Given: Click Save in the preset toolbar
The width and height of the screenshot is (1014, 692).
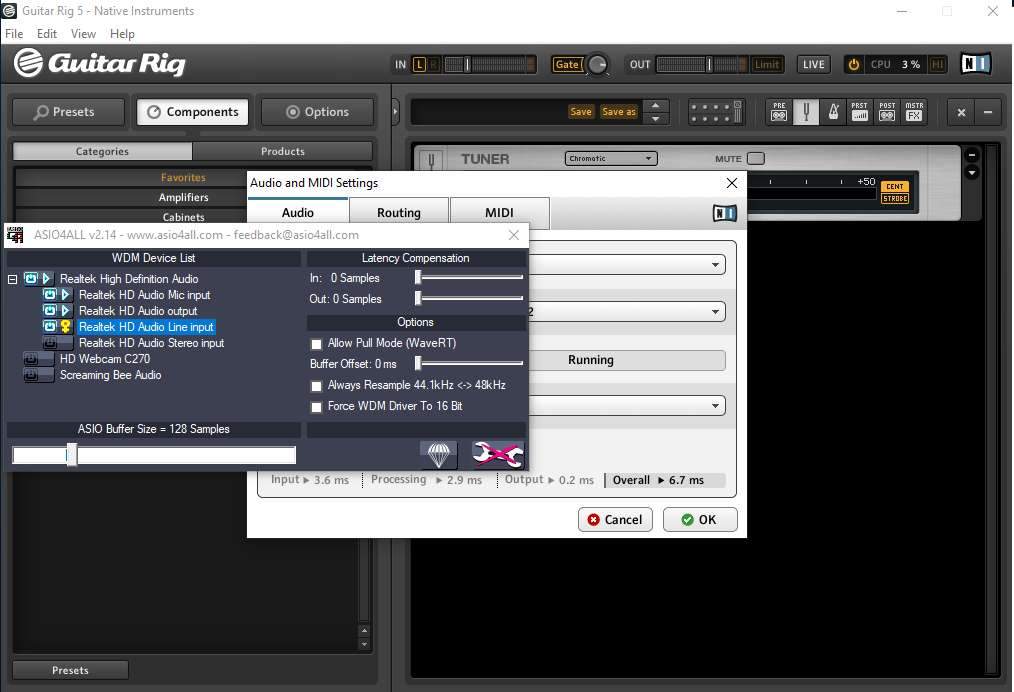Looking at the screenshot, I should click(x=581, y=112).
